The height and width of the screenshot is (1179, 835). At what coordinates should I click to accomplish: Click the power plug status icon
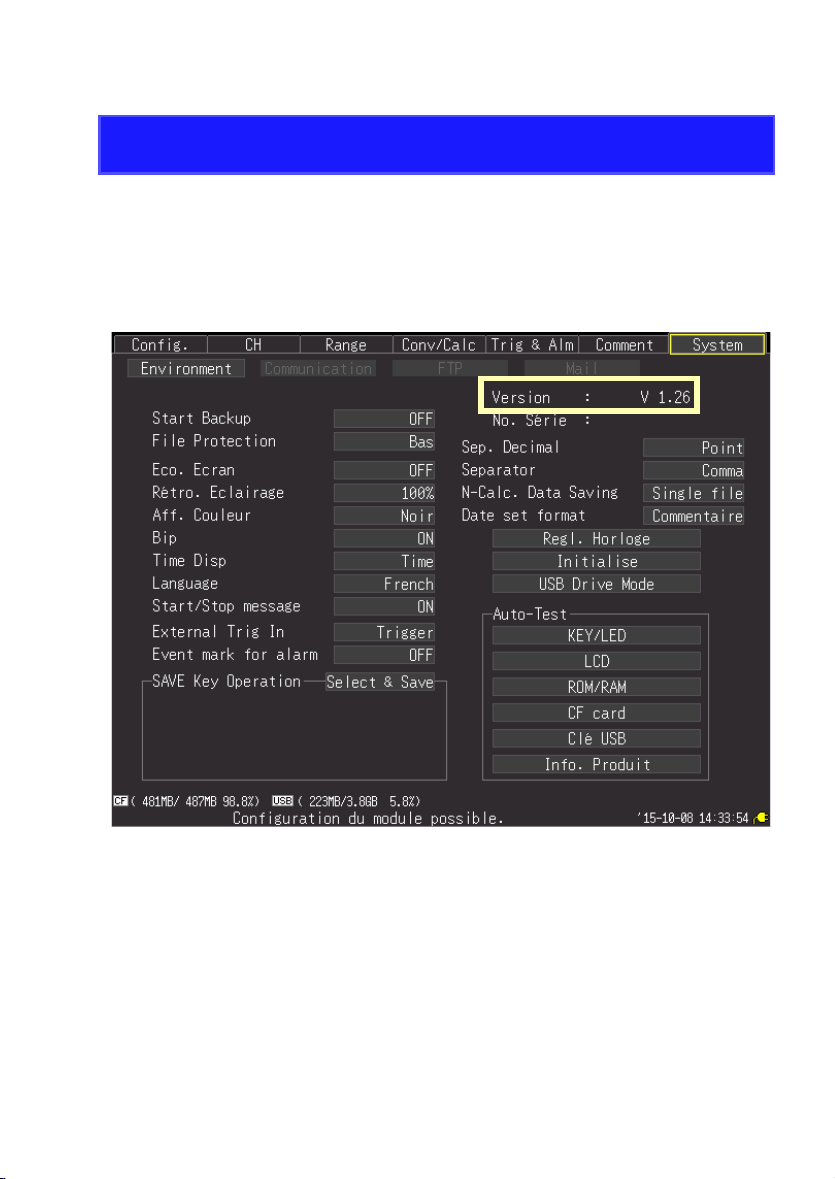pyautogui.click(x=761, y=818)
